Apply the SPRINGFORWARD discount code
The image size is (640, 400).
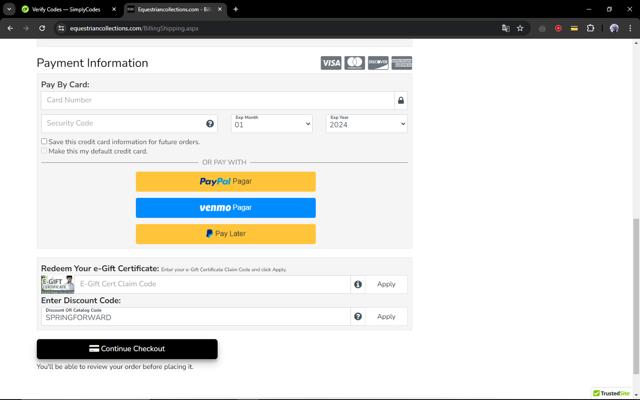click(386, 316)
